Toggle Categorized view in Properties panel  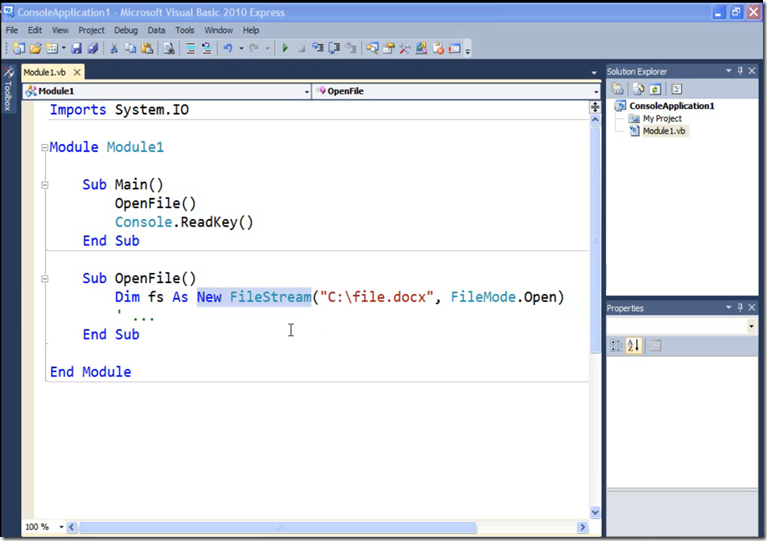616,346
